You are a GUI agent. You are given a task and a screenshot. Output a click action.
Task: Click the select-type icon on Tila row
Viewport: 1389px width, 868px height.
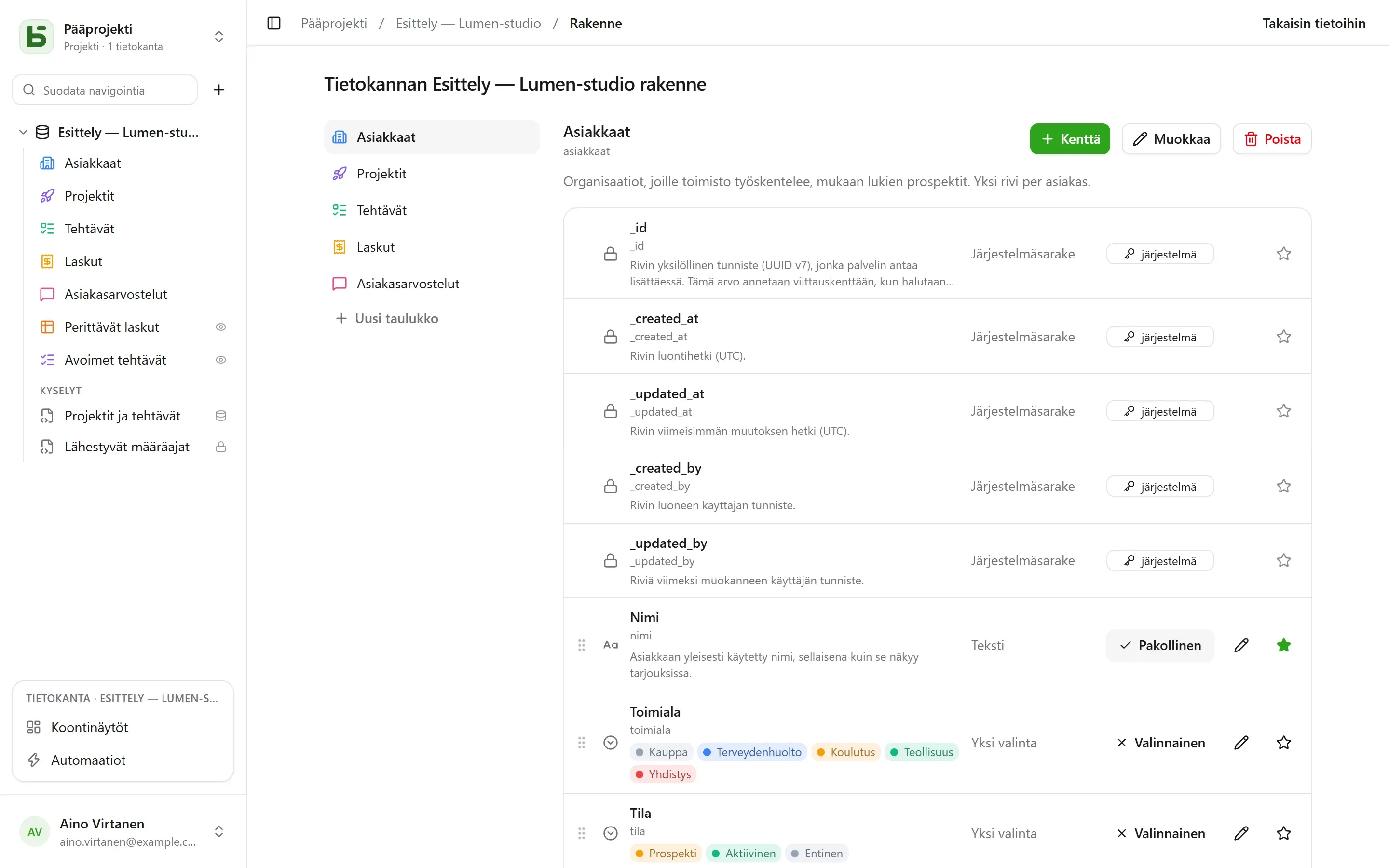pos(610,833)
